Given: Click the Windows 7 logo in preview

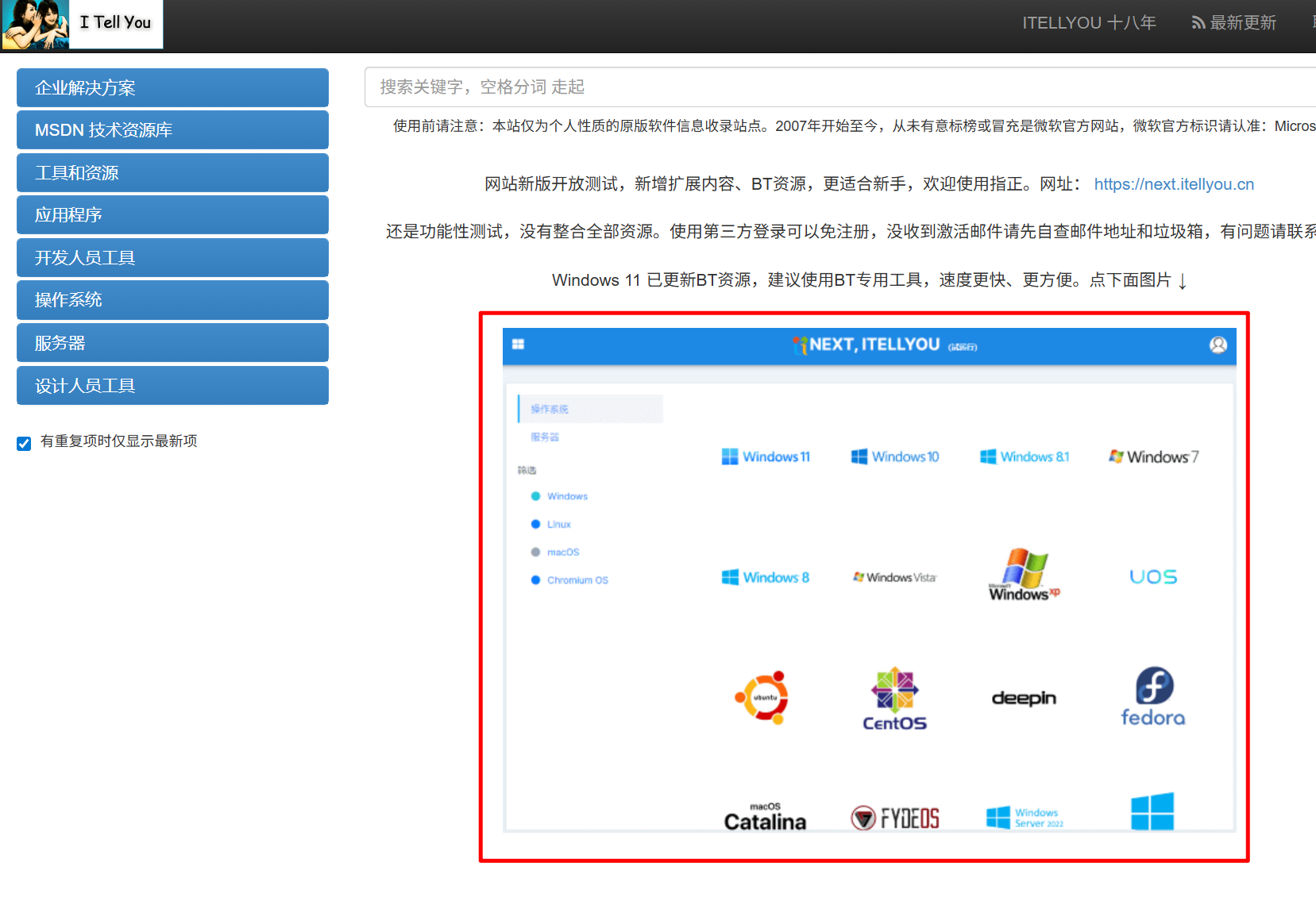Looking at the screenshot, I should pyautogui.click(x=1154, y=456).
